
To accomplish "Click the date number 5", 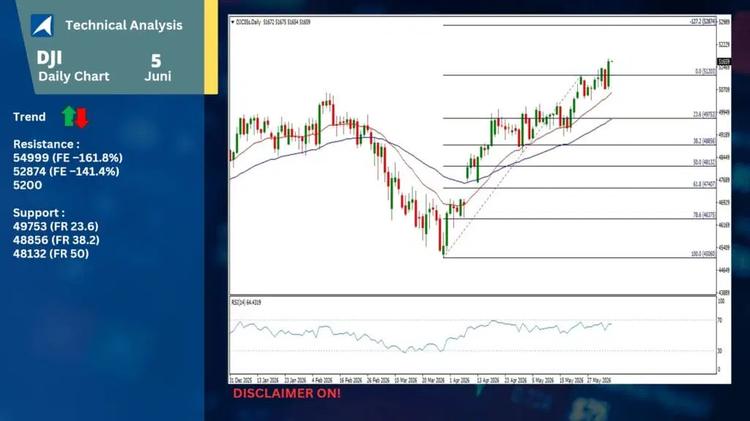I will (x=156, y=61).
